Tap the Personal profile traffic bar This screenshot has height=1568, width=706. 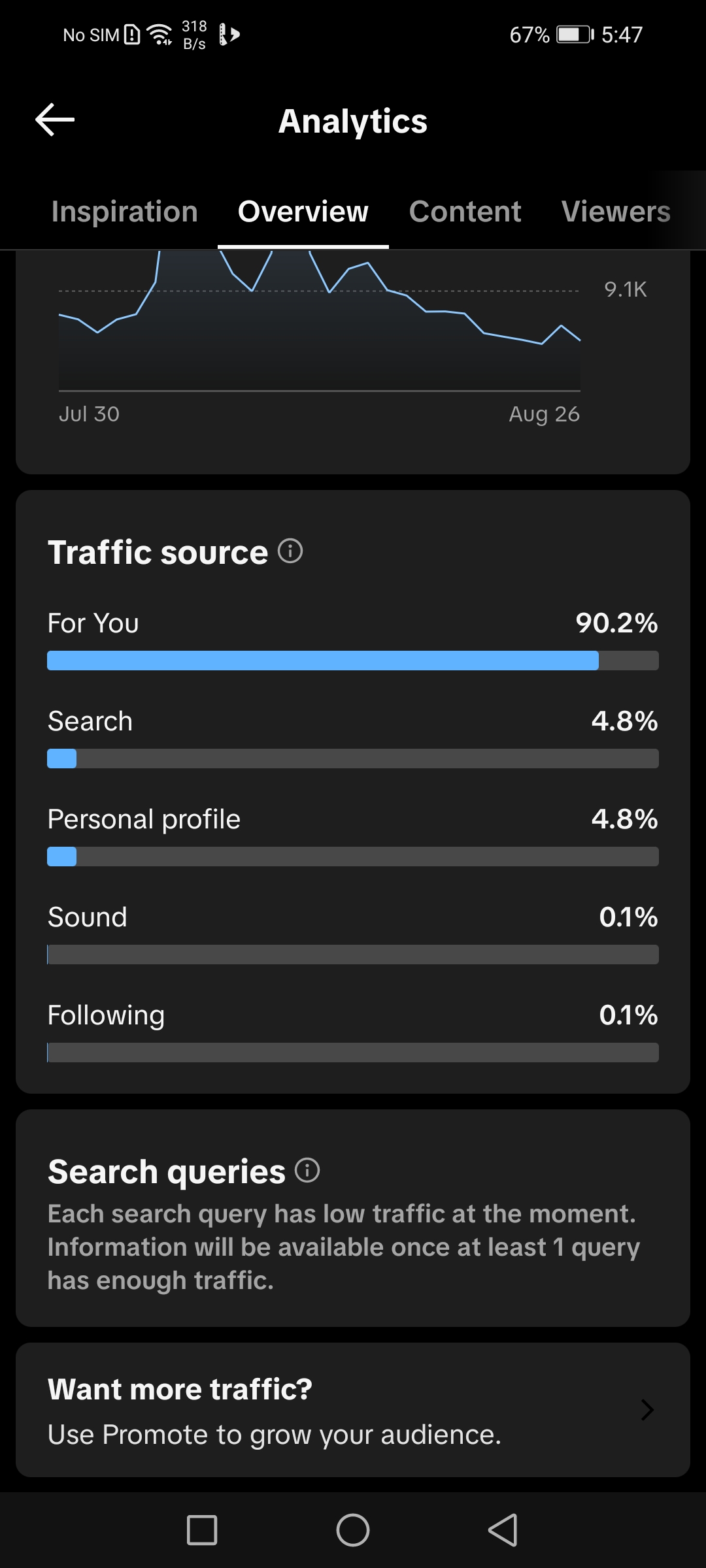point(353,857)
